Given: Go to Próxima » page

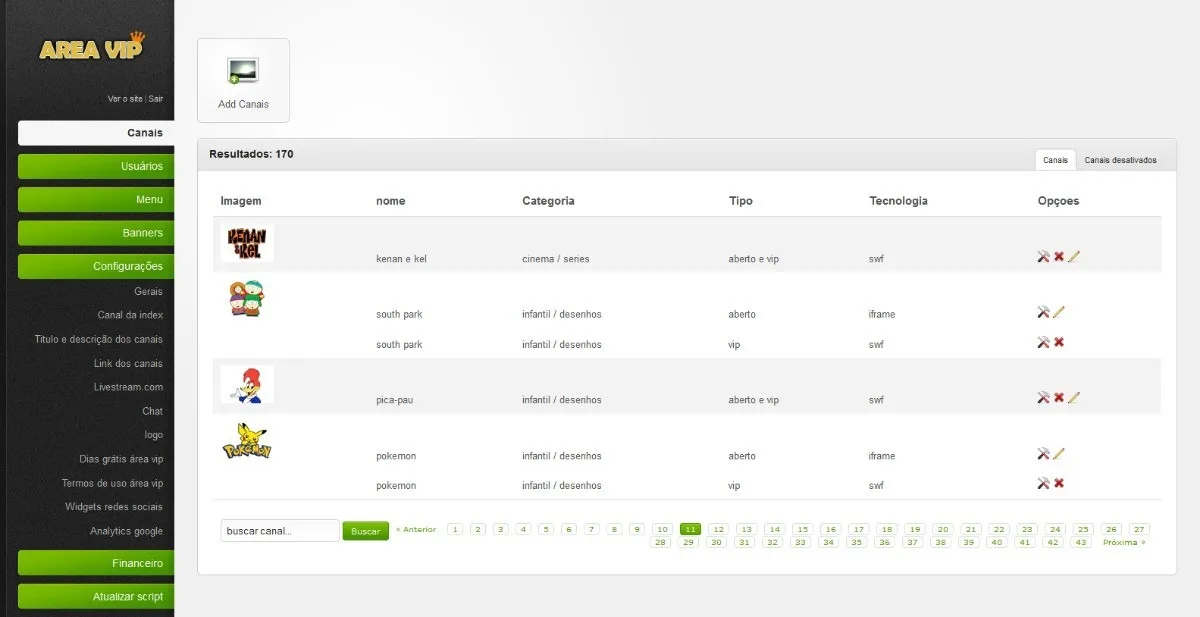Looking at the screenshot, I should [x=1124, y=542].
